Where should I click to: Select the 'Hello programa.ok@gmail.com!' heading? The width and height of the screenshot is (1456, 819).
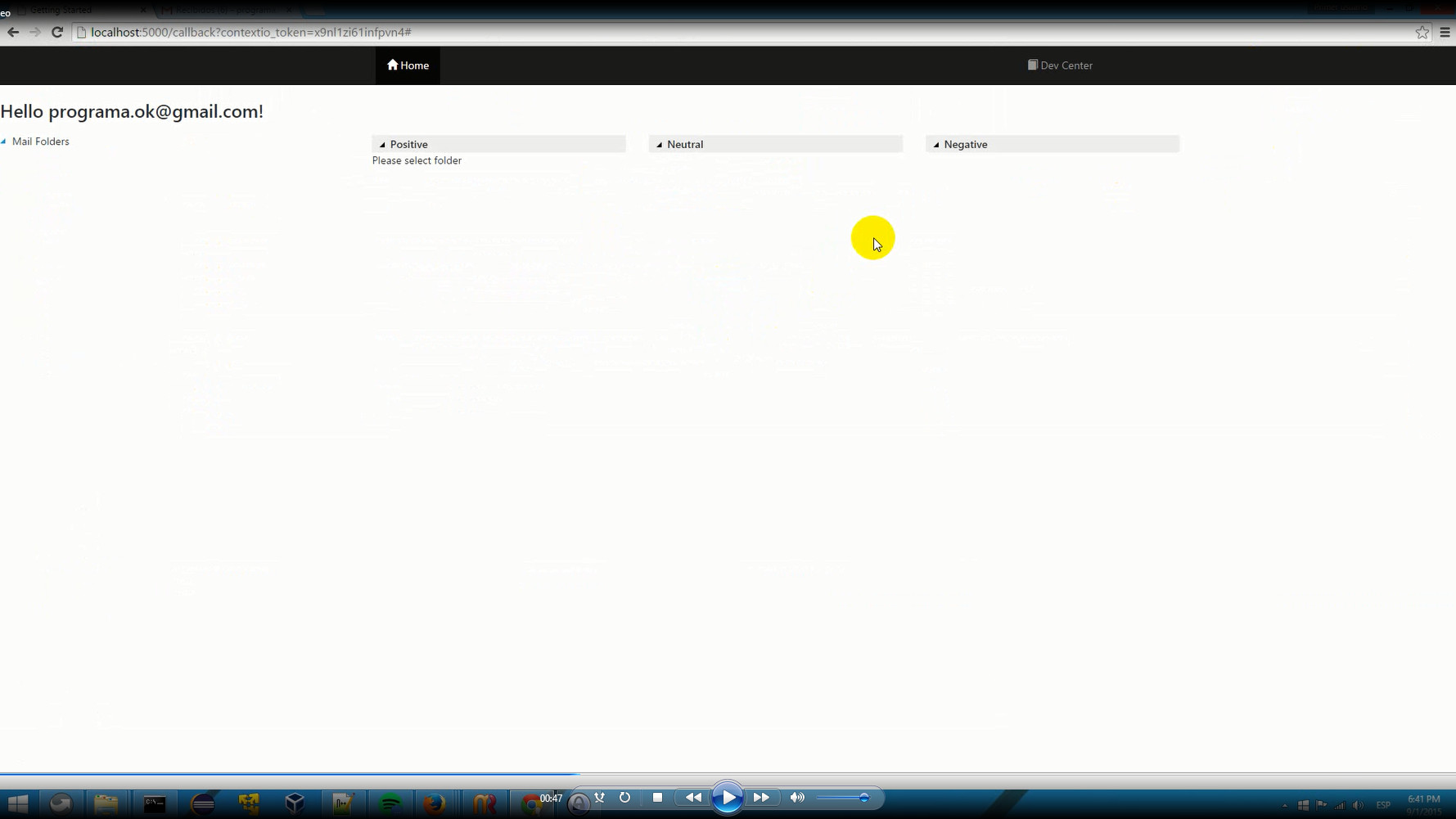(x=132, y=111)
